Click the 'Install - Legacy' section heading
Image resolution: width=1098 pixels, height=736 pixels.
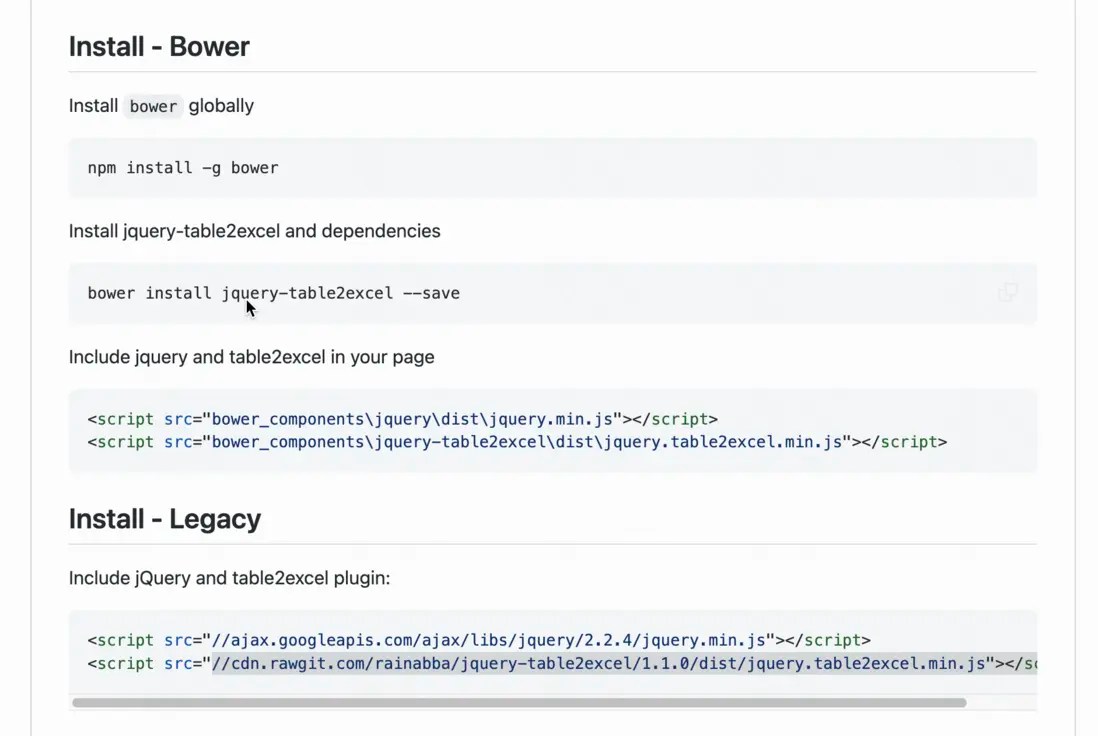click(164, 518)
